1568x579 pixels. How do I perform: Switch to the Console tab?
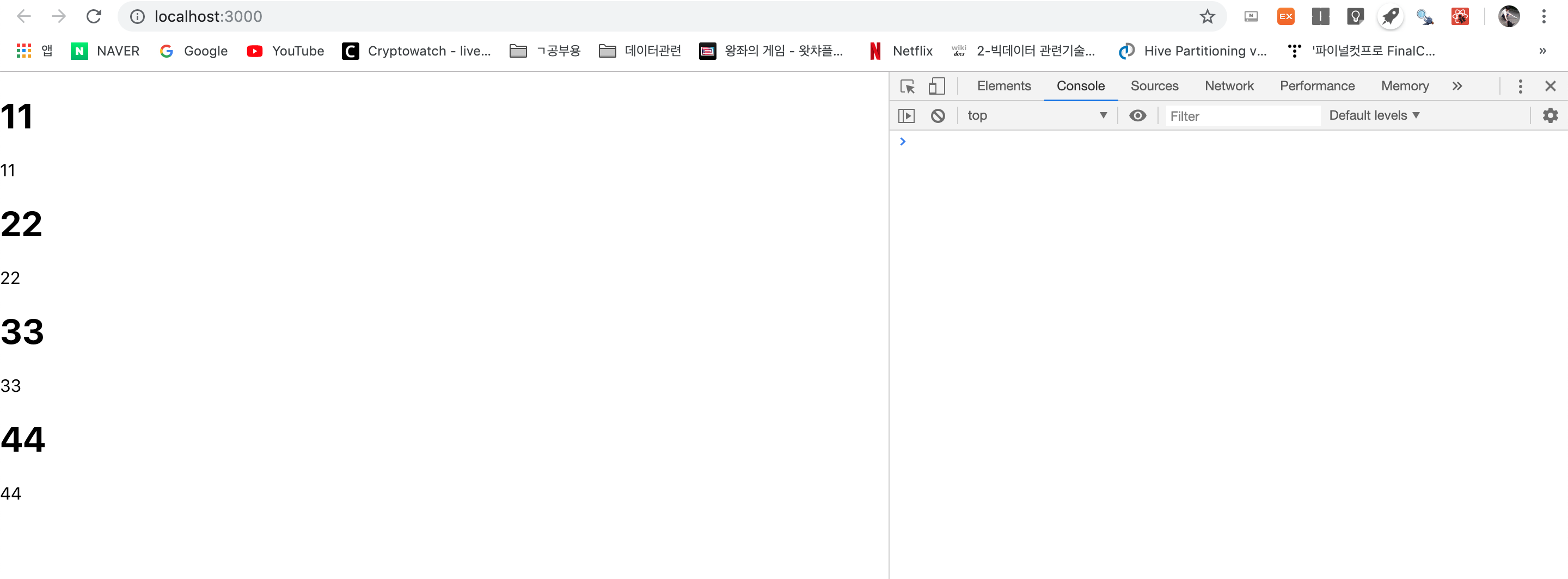(1080, 87)
